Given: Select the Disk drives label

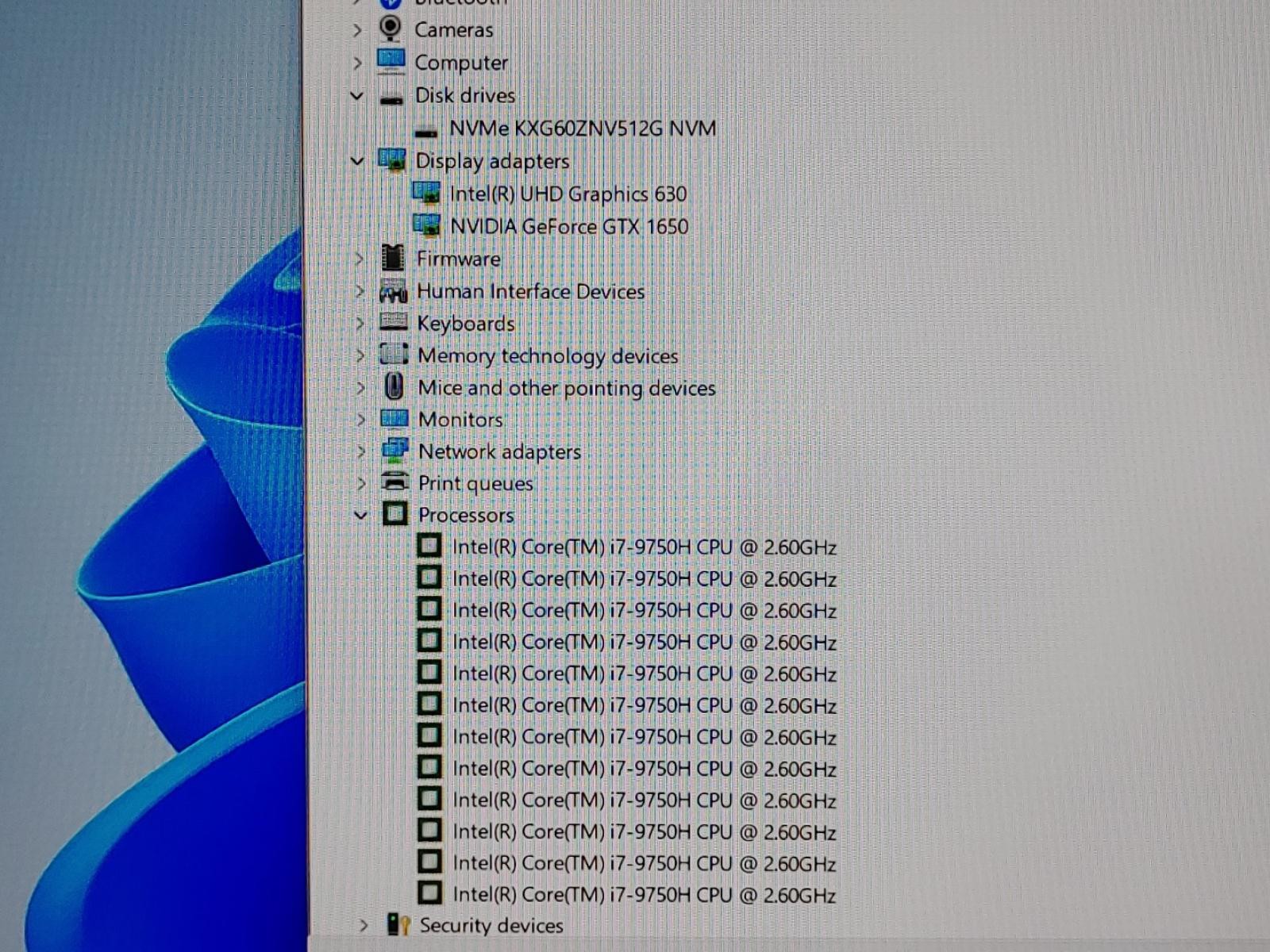Looking at the screenshot, I should [465, 95].
